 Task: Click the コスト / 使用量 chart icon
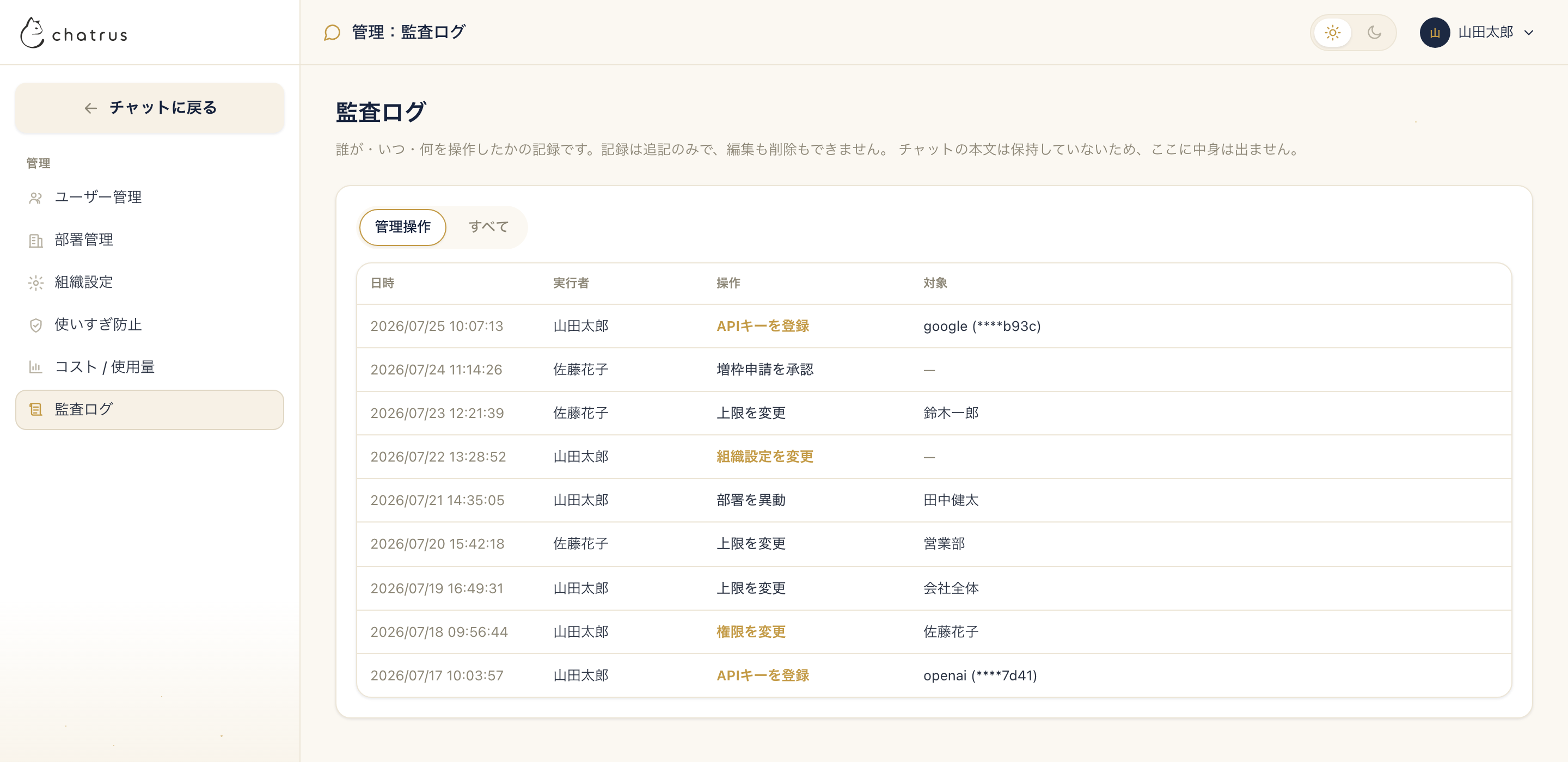tap(35, 367)
